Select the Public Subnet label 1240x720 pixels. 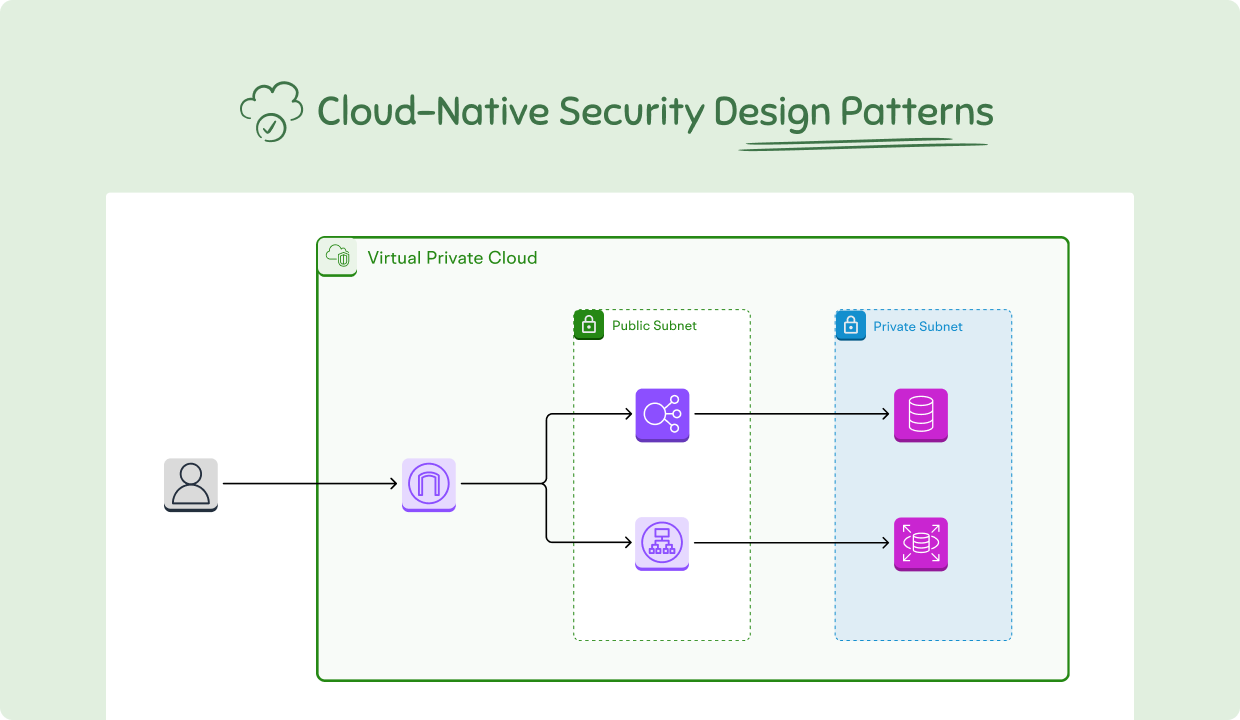[x=653, y=325]
